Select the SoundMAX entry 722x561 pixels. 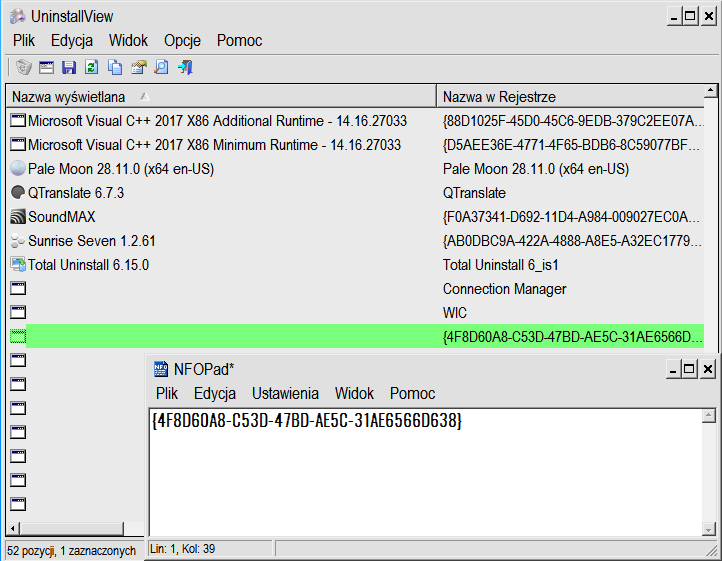62,216
